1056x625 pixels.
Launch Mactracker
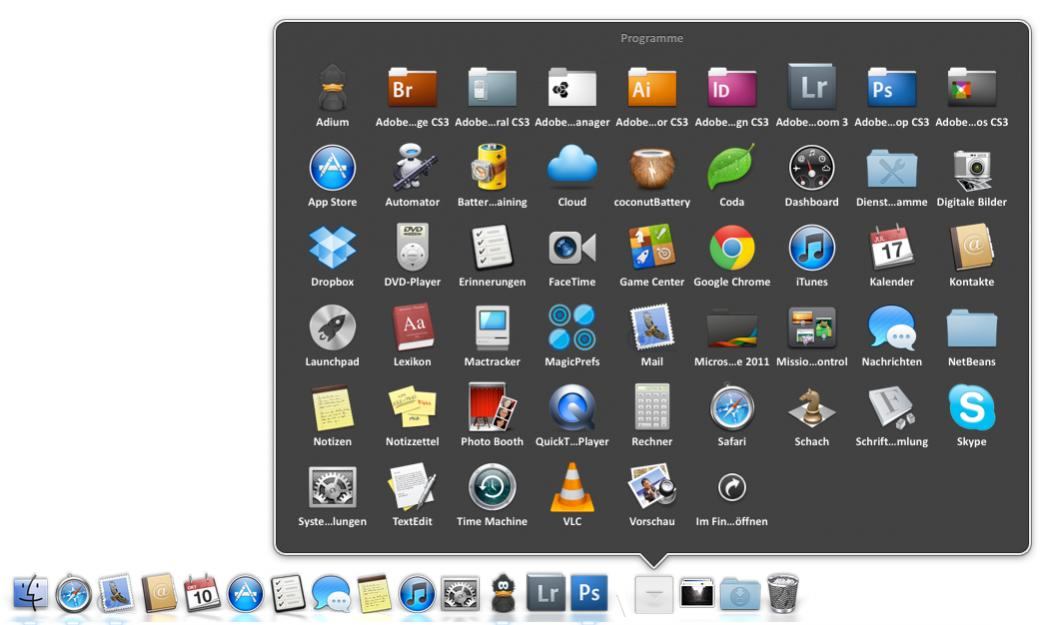coord(492,328)
